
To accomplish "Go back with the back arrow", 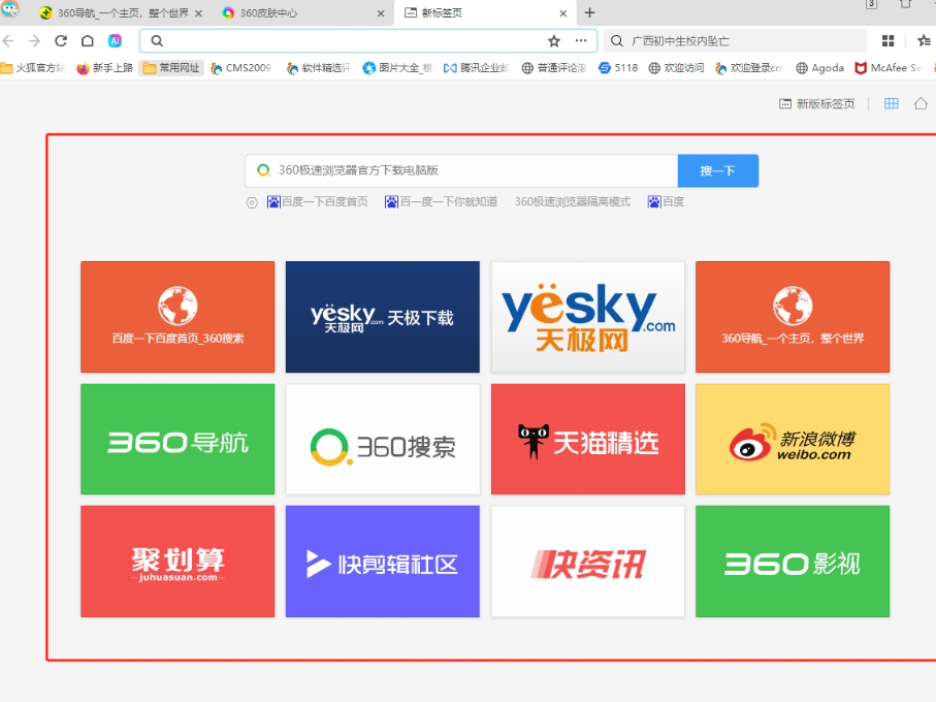I will [8, 41].
